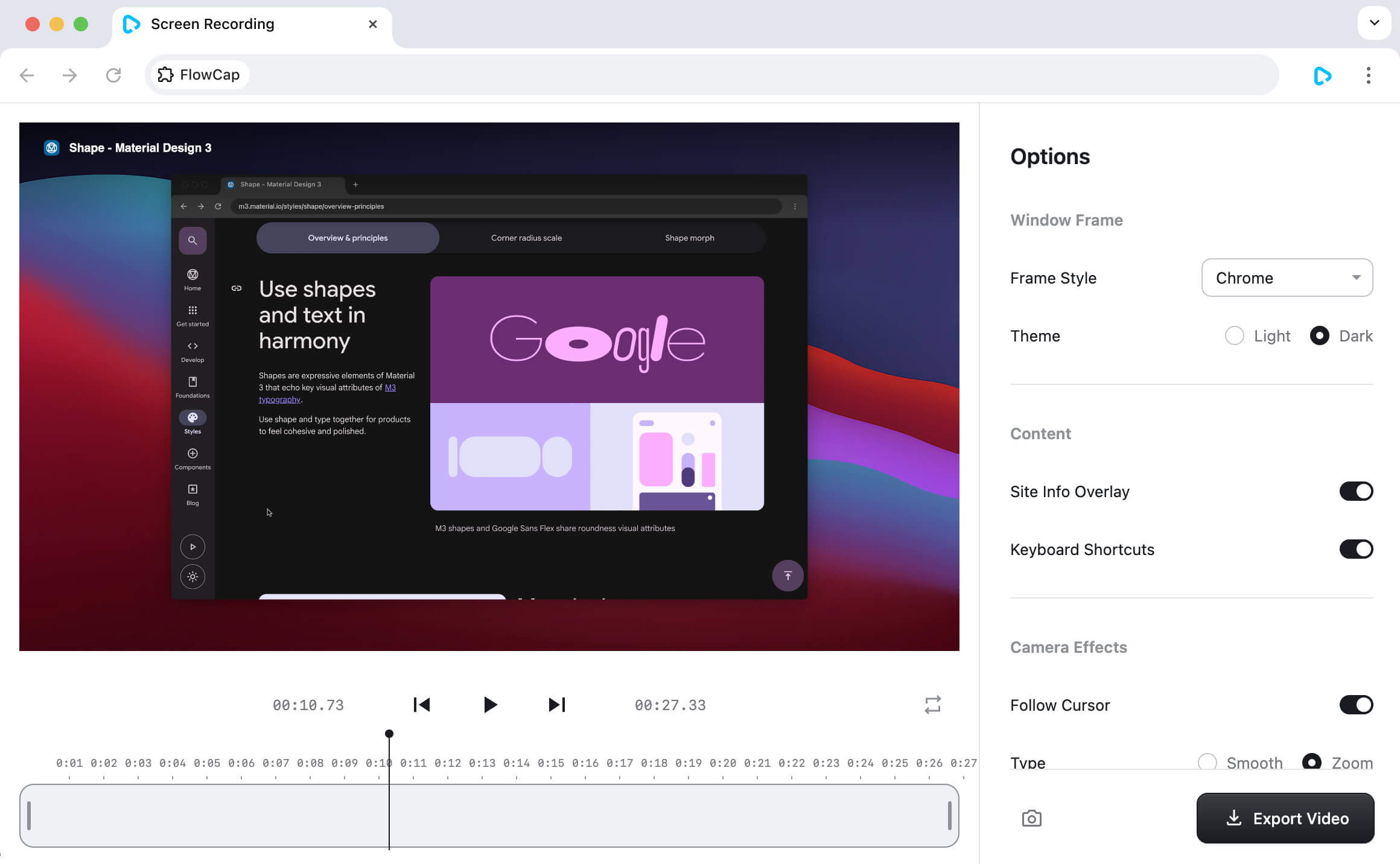Click the 0:20 mark on the timeline ruler
1400x864 pixels.
tap(722, 763)
